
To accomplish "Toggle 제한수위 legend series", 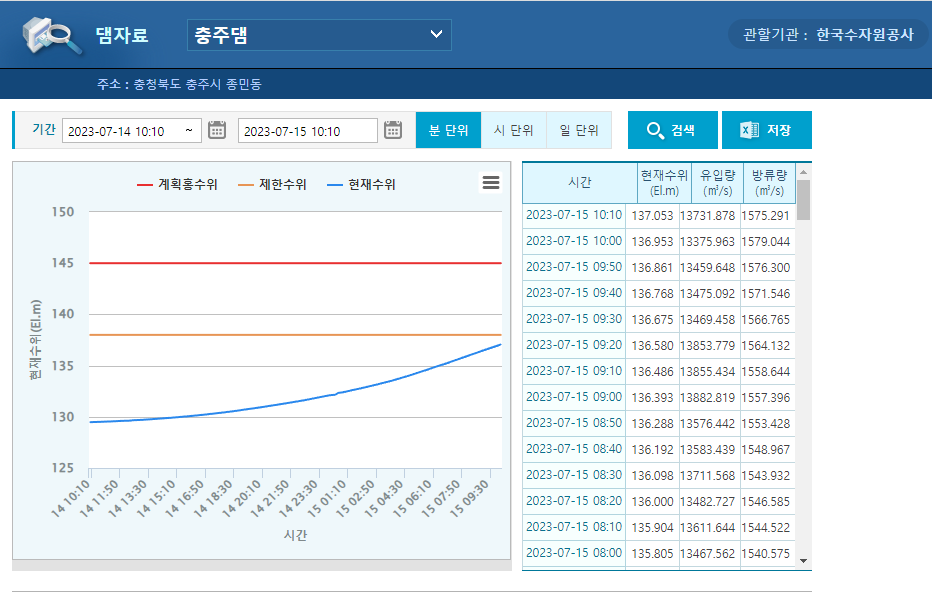I will click(x=272, y=185).
